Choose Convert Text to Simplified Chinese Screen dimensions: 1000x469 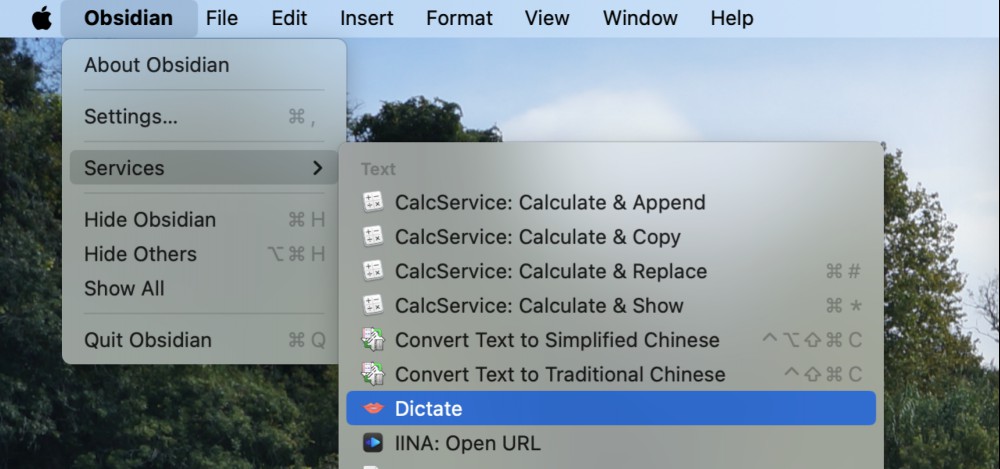(x=611, y=340)
